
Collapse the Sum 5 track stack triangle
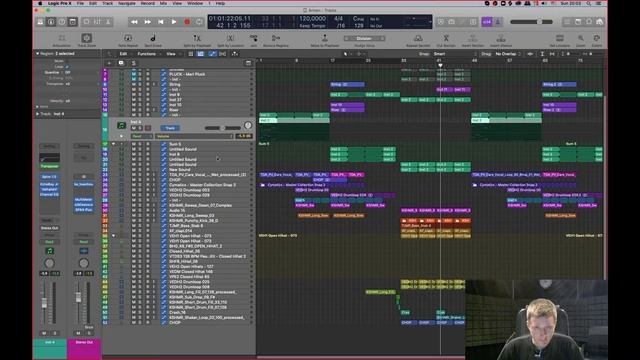tap(113, 144)
